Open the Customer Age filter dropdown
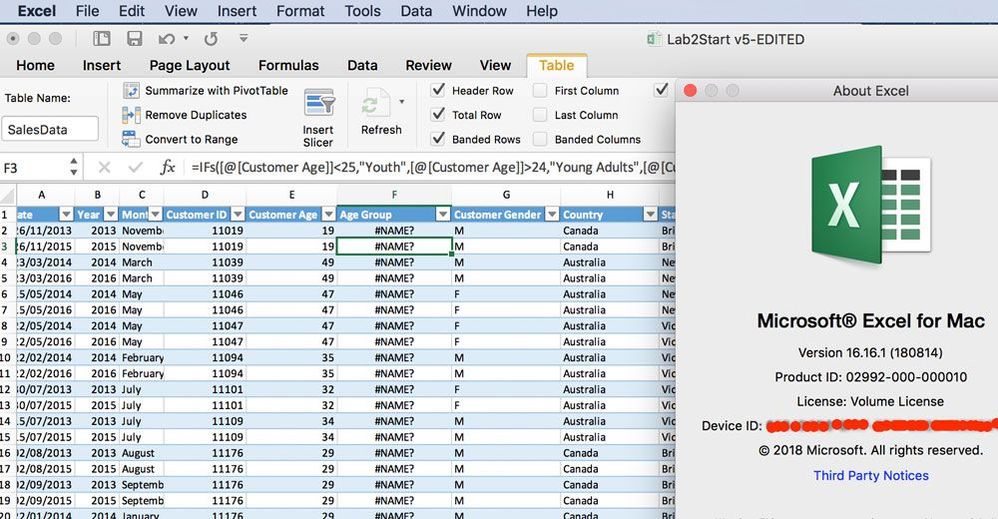The height and width of the screenshot is (519, 998). (x=328, y=215)
